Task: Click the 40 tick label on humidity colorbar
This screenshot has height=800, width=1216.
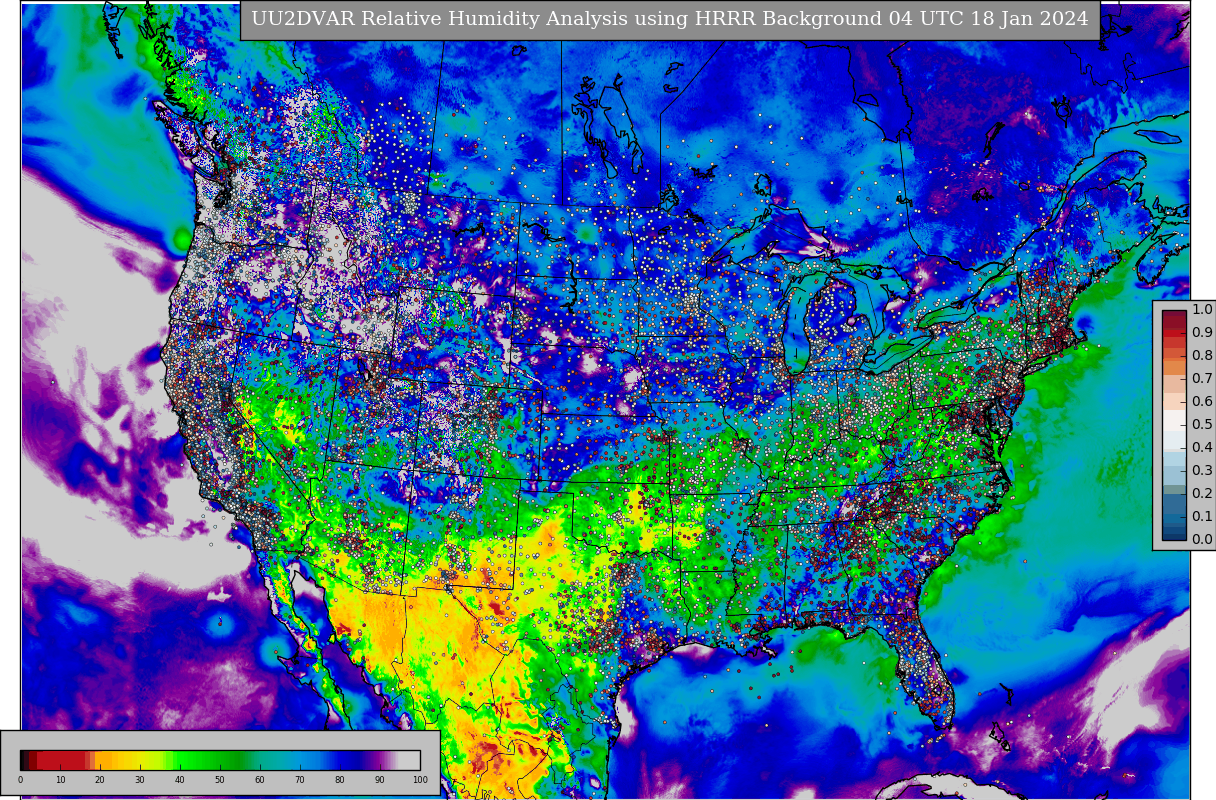Action: (180, 780)
